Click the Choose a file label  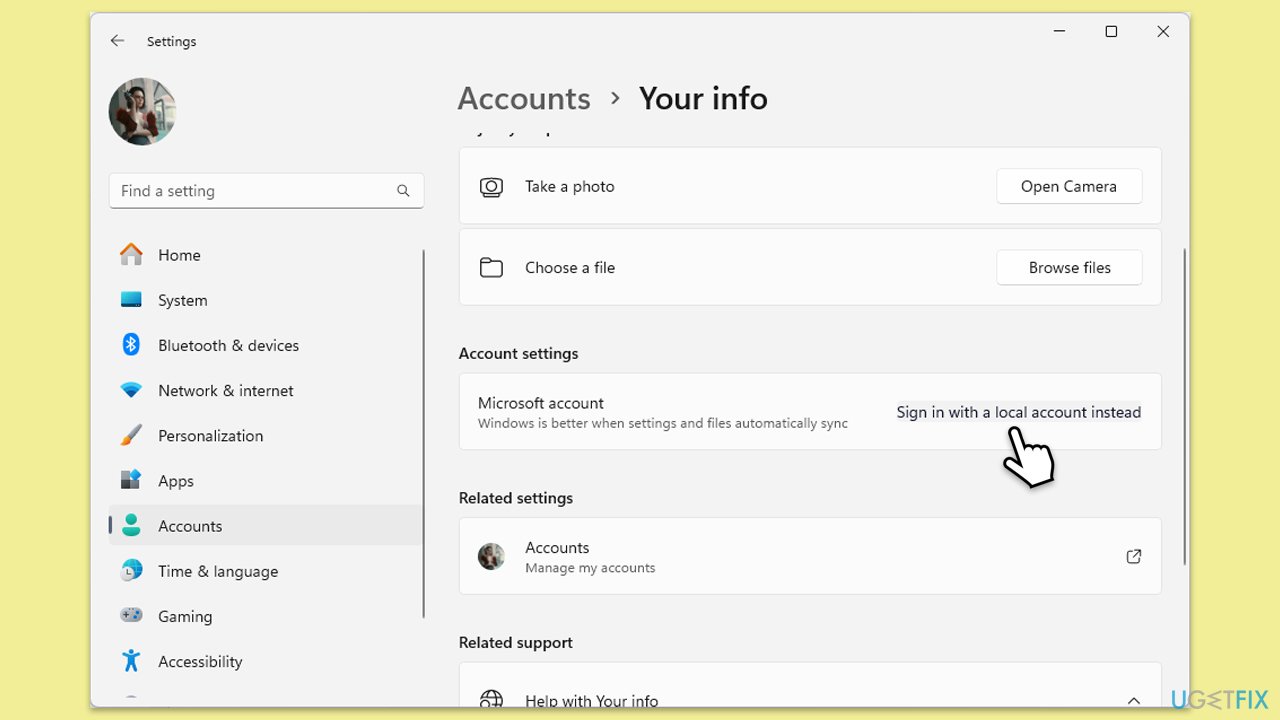(x=570, y=267)
